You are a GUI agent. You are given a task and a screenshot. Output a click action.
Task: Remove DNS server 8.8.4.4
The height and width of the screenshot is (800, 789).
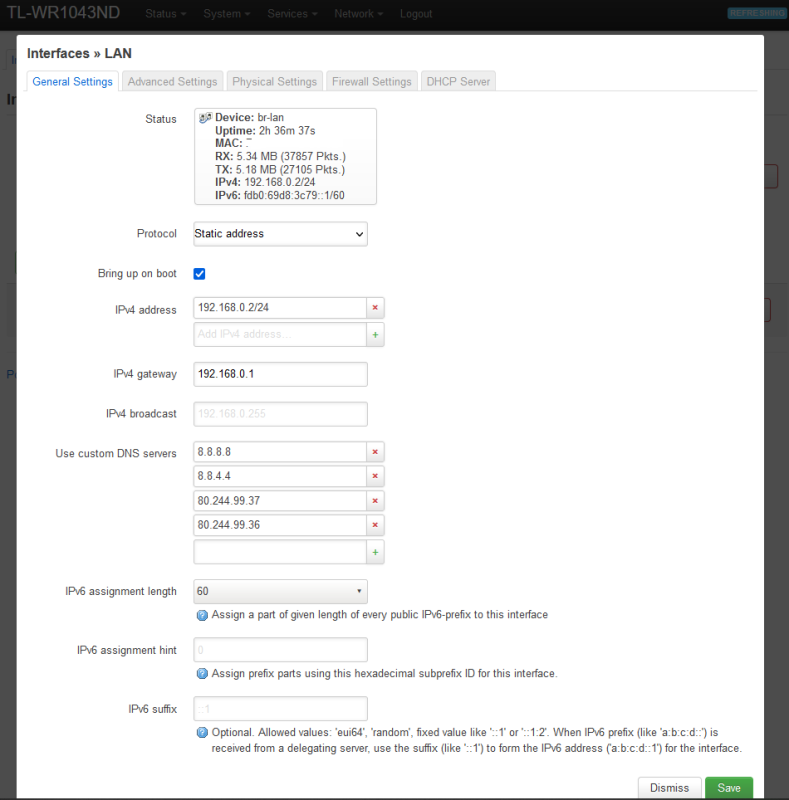375,476
